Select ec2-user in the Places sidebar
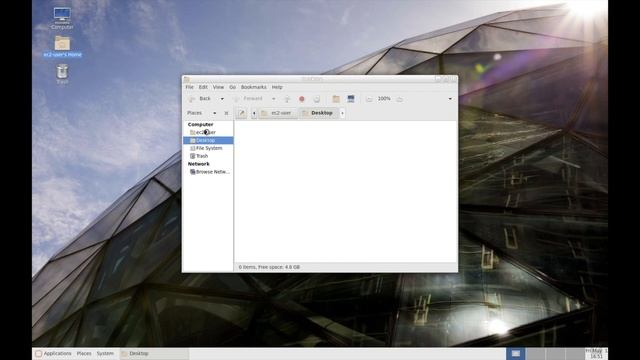Screen dimensions: 640x360 [208, 132]
